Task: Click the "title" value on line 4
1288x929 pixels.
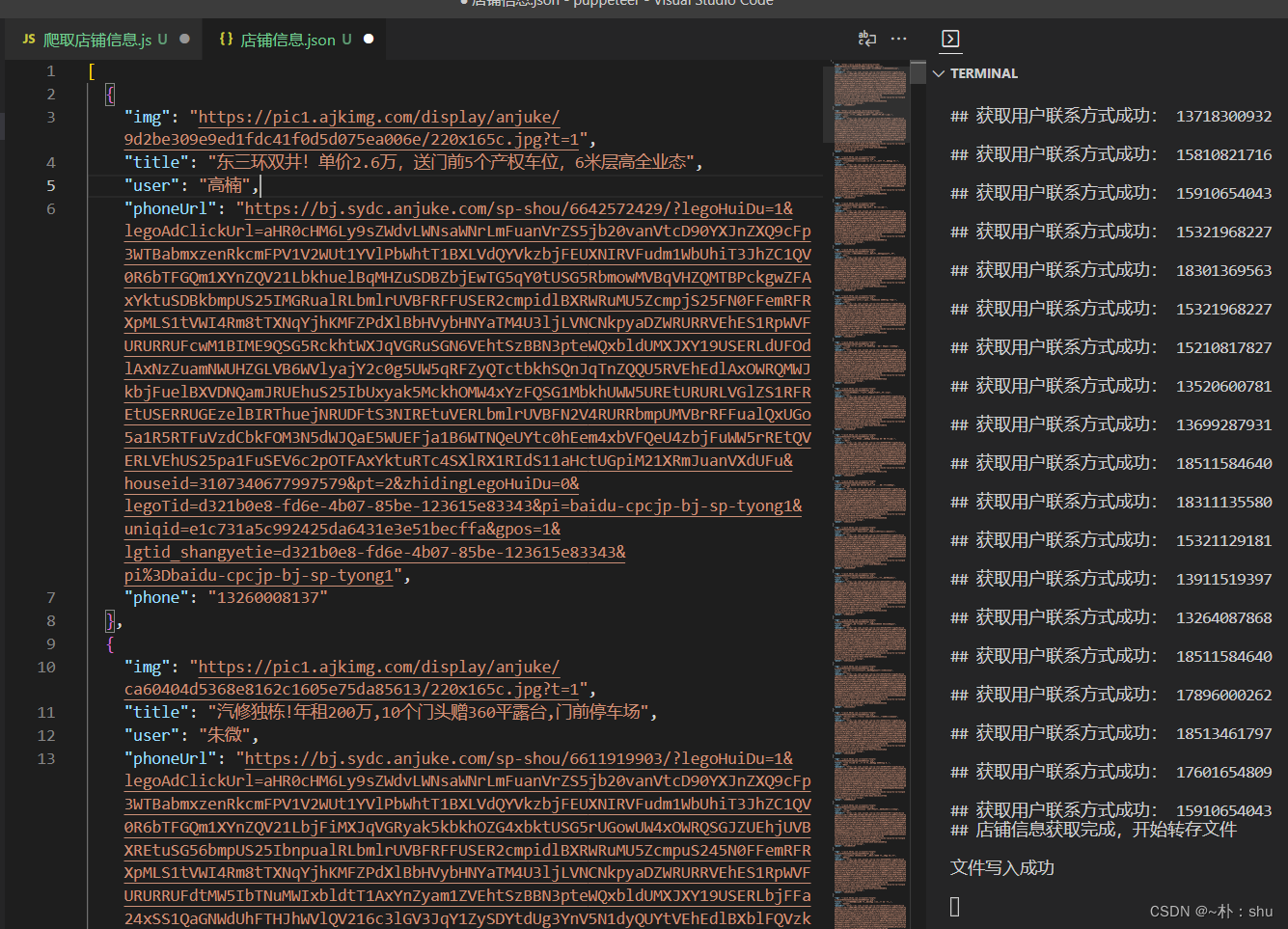Action: (x=452, y=162)
